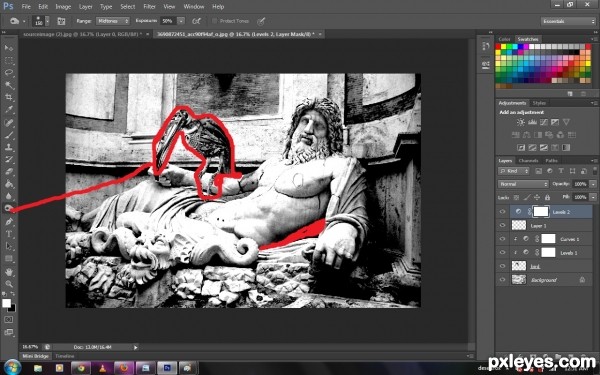Open the brush panel toggle in options bar

click(61, 21)
